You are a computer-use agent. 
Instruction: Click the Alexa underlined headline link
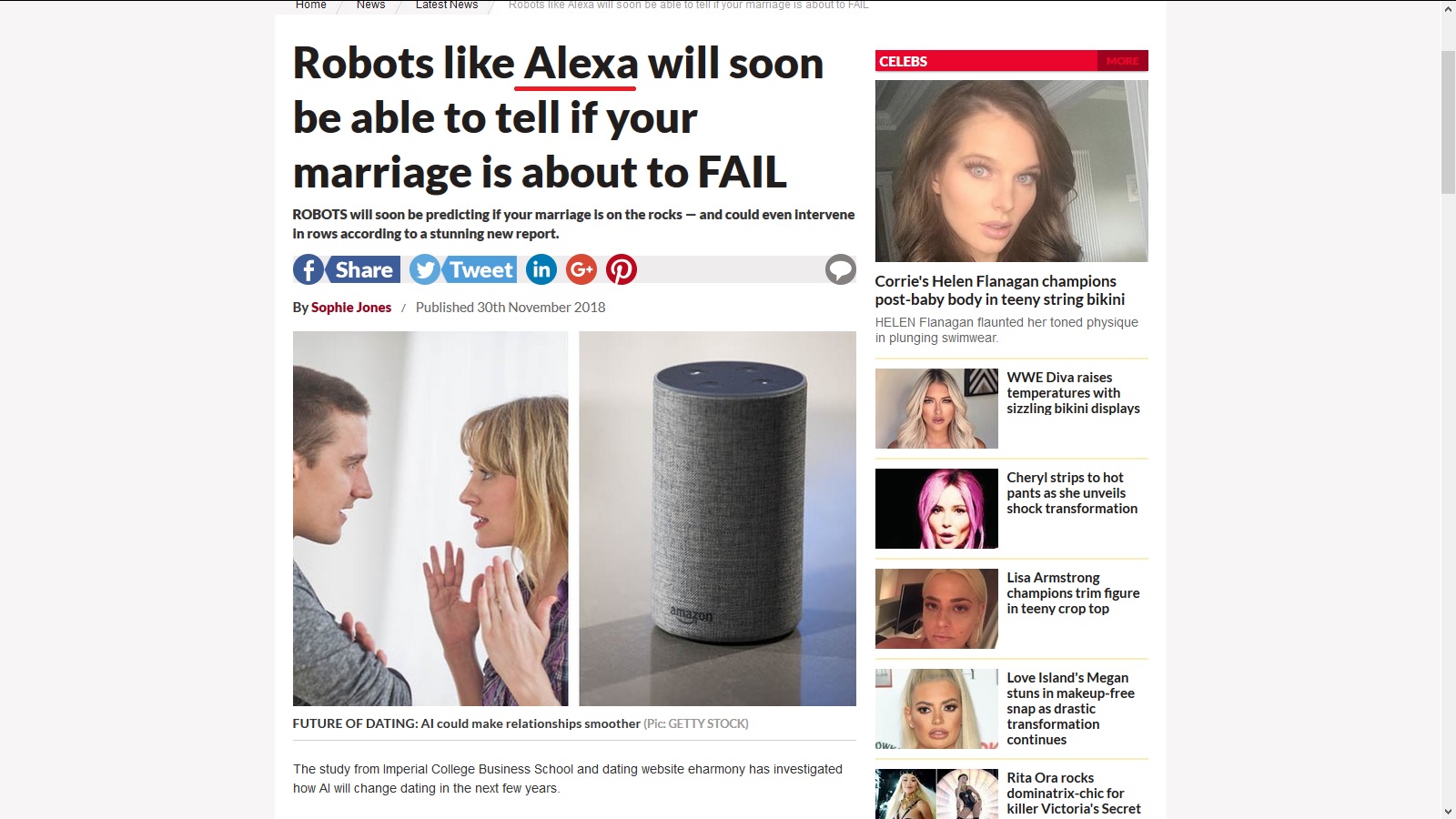581,65
